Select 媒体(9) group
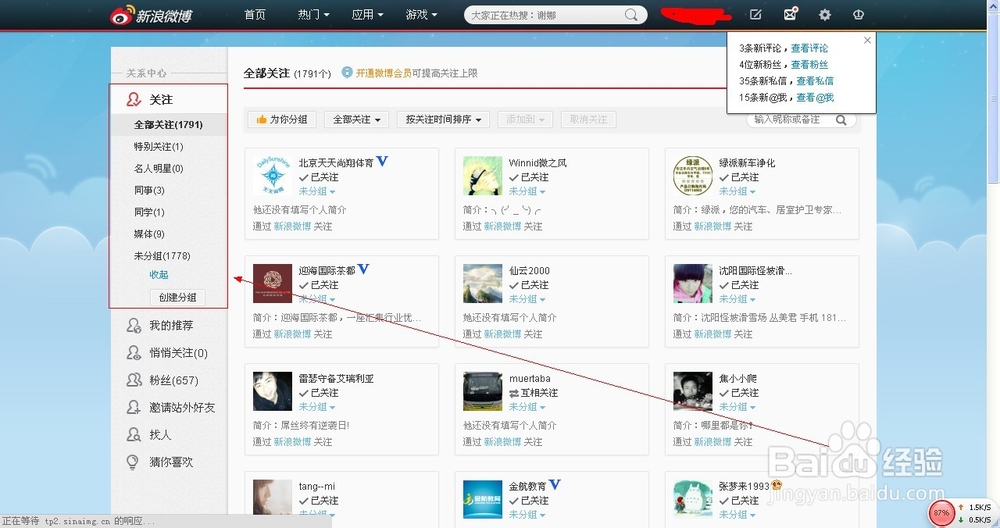 (149, 234)
